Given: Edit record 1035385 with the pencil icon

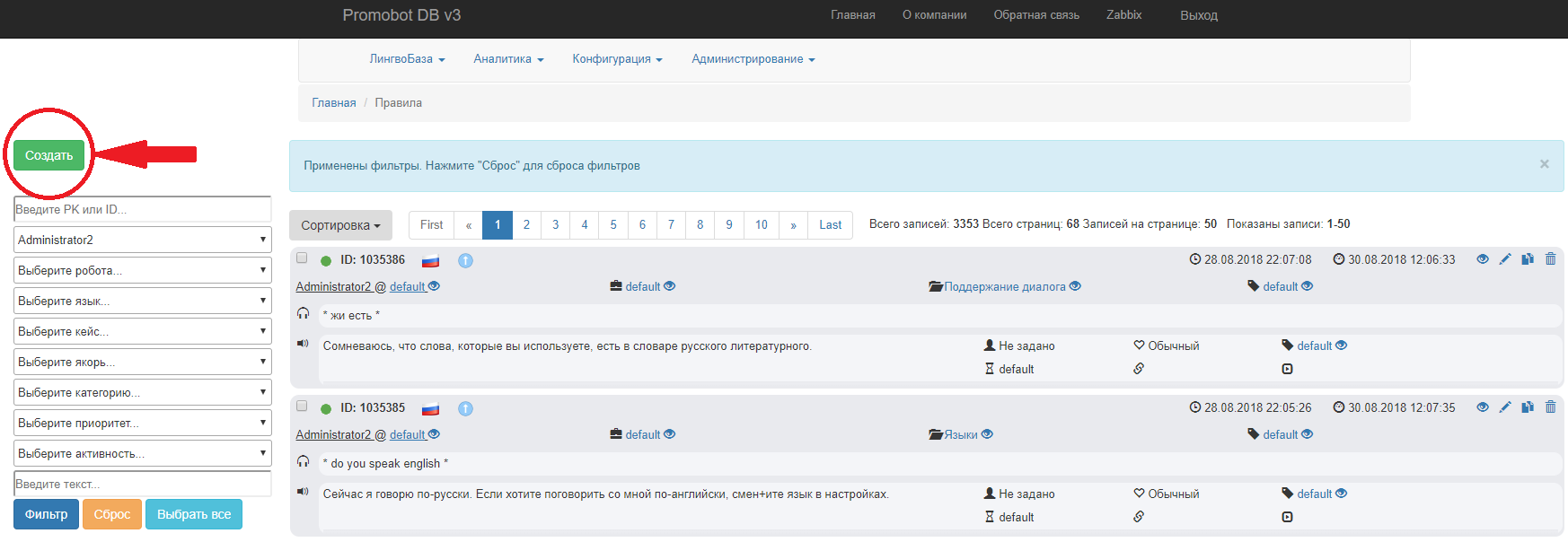Looking at the screenshot, I should tap(1505, 407).
